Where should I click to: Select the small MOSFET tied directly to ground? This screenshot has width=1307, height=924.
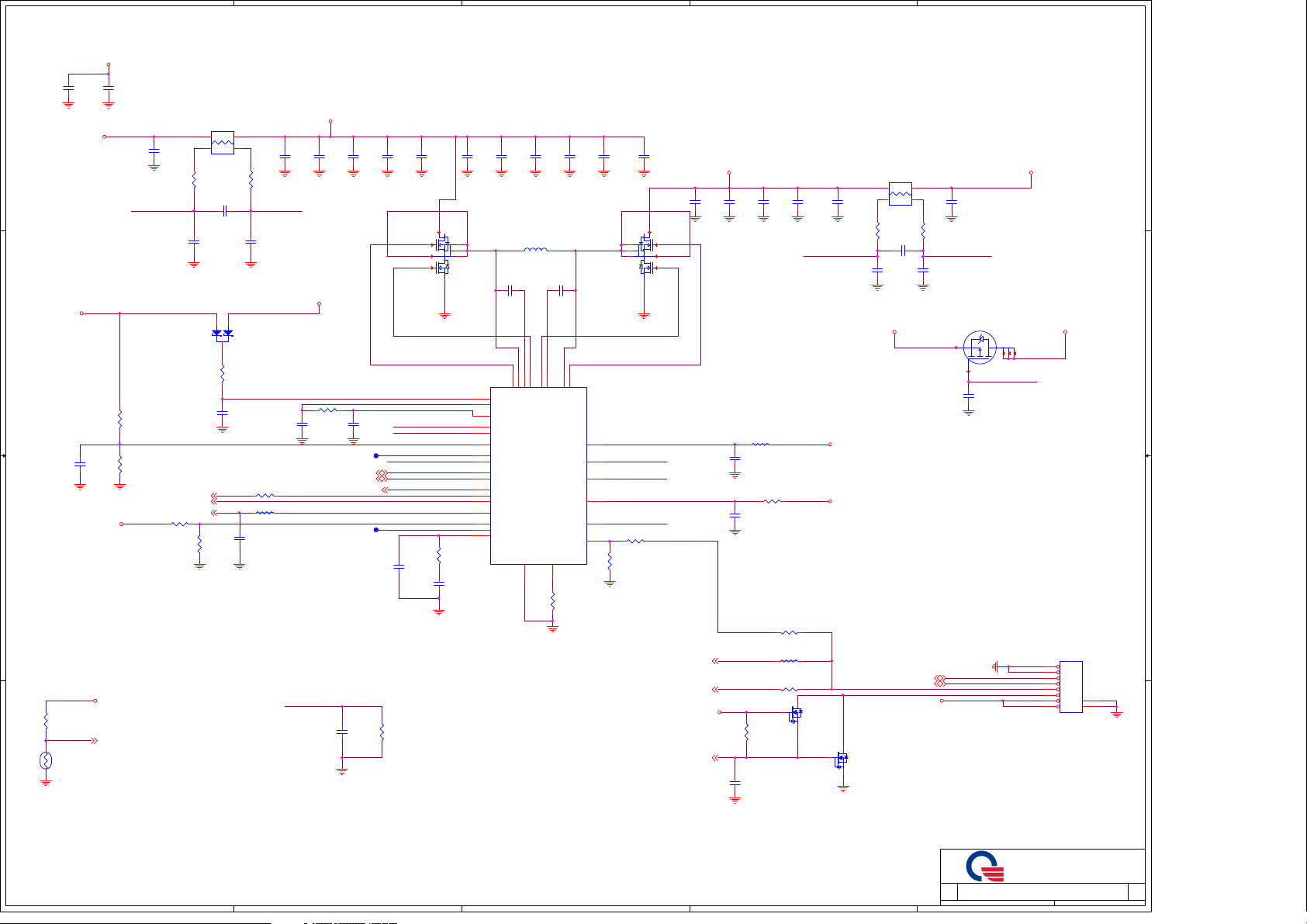point(842,760)
